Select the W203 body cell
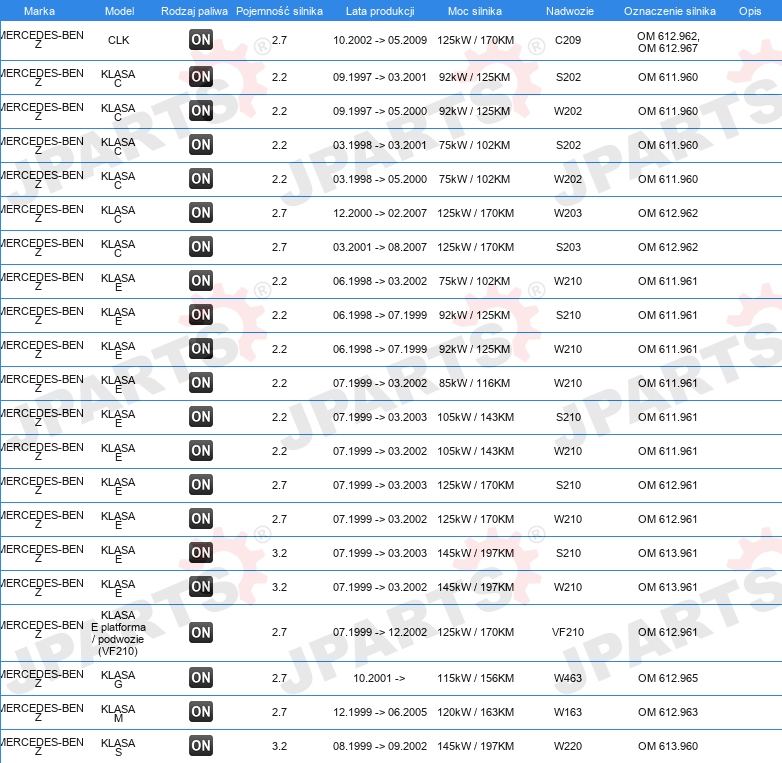Viewport: 782px width, 763px height. (568, 213)
